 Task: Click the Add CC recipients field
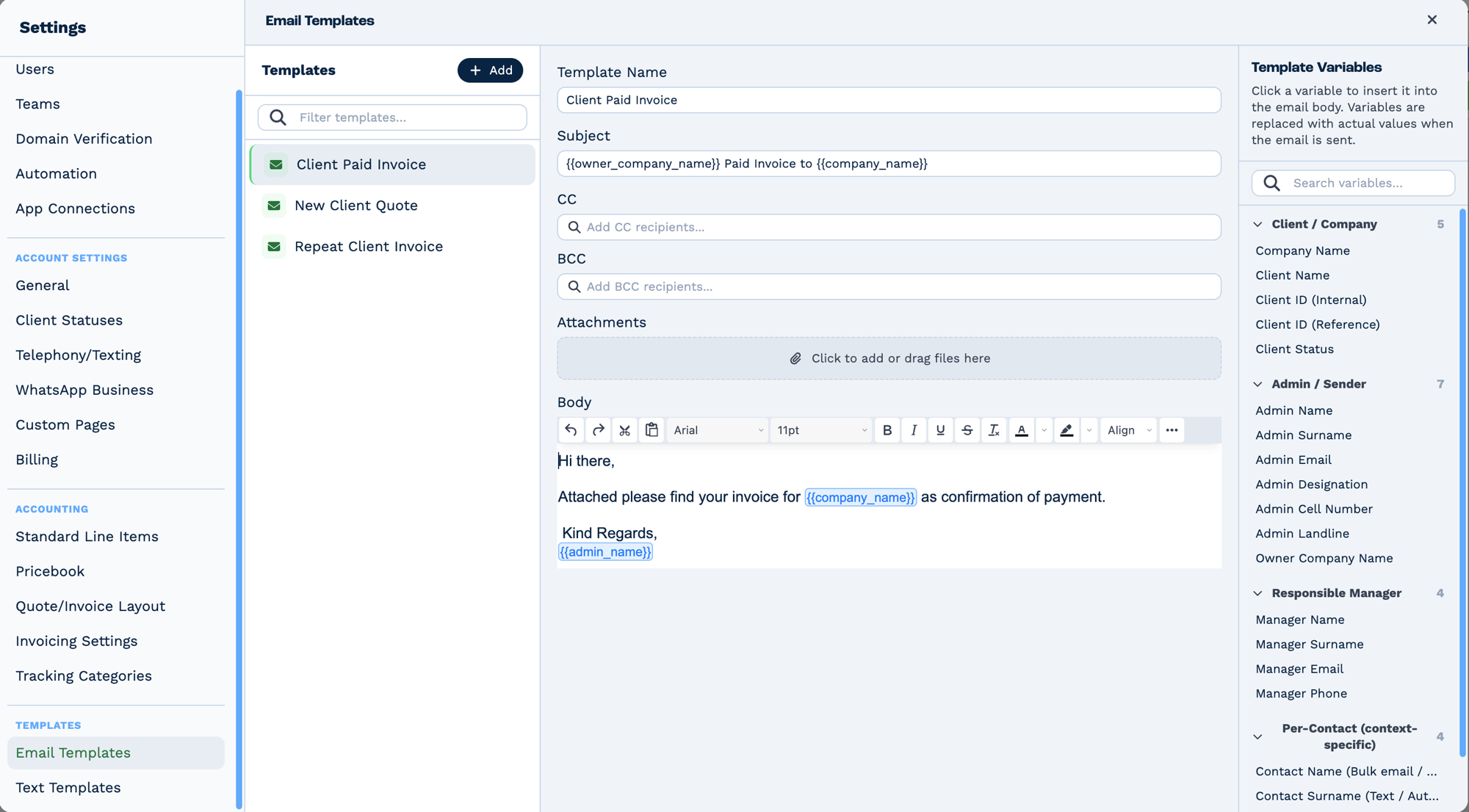coord(889,228)
